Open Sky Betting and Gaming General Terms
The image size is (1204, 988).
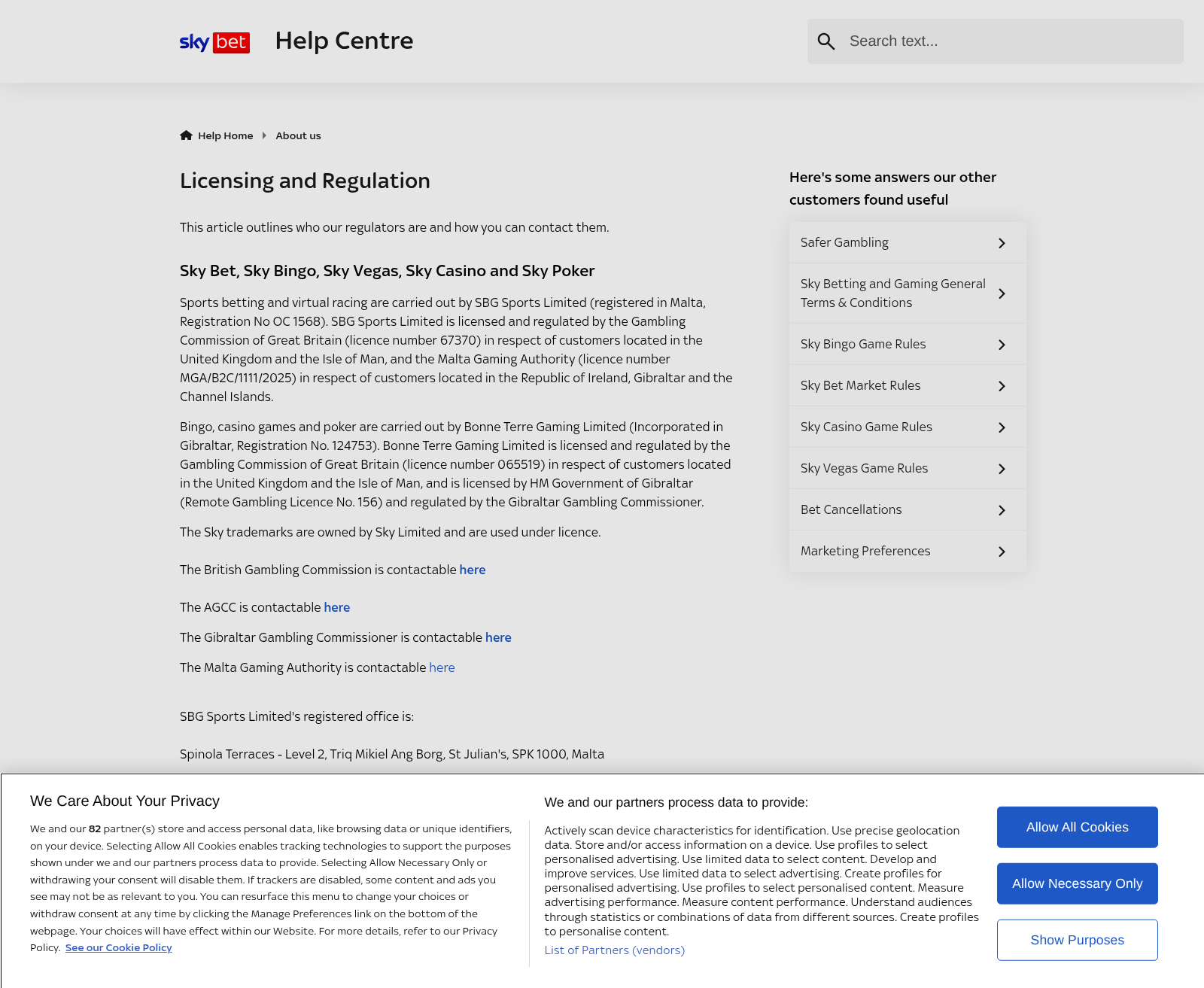(908, 293)
